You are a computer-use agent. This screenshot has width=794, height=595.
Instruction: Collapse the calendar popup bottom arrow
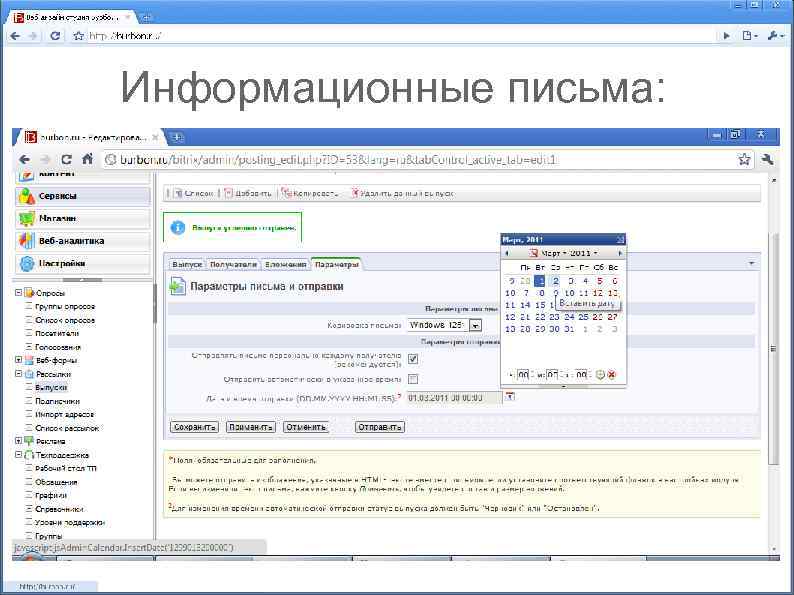(564, 386)
